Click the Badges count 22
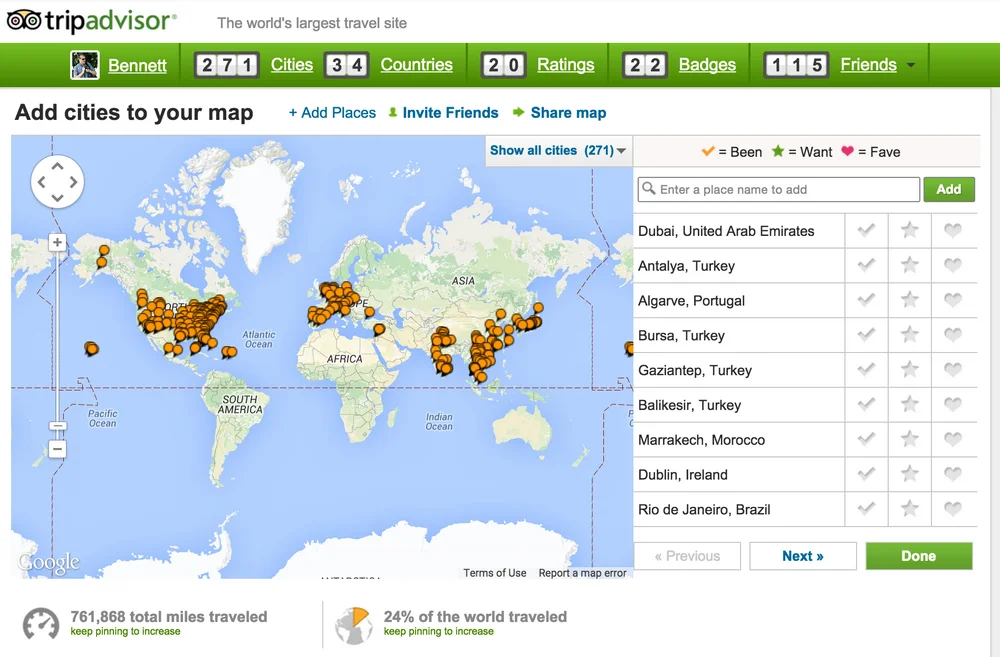 coord(645,65)
